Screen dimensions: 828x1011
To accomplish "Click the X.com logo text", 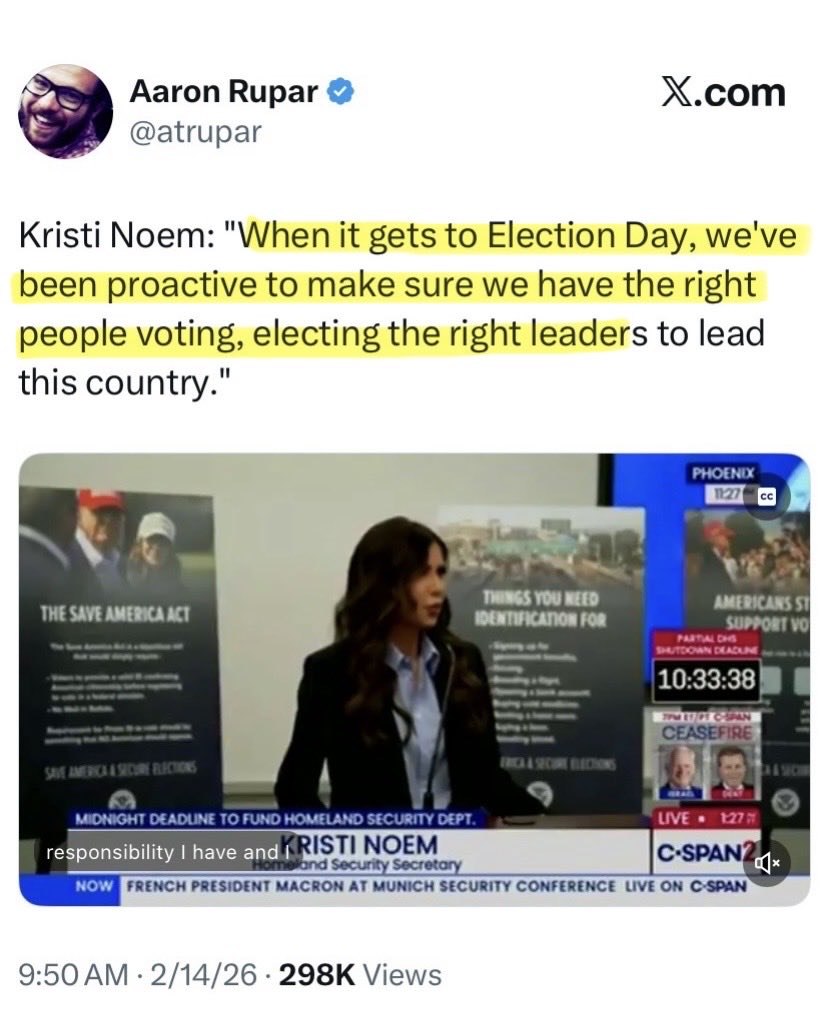I will 723,93.
